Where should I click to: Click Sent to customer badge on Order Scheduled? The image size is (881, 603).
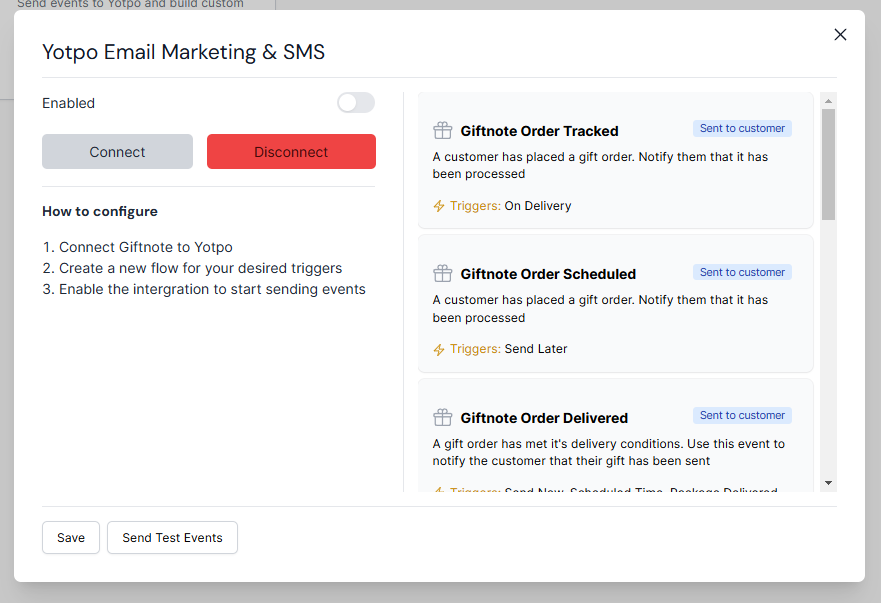click(x=742, y=273)
